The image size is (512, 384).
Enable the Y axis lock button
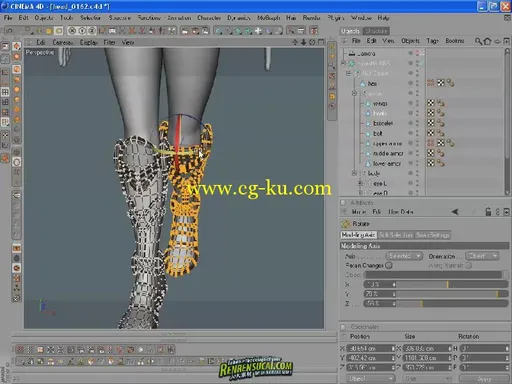pos(82,31)
